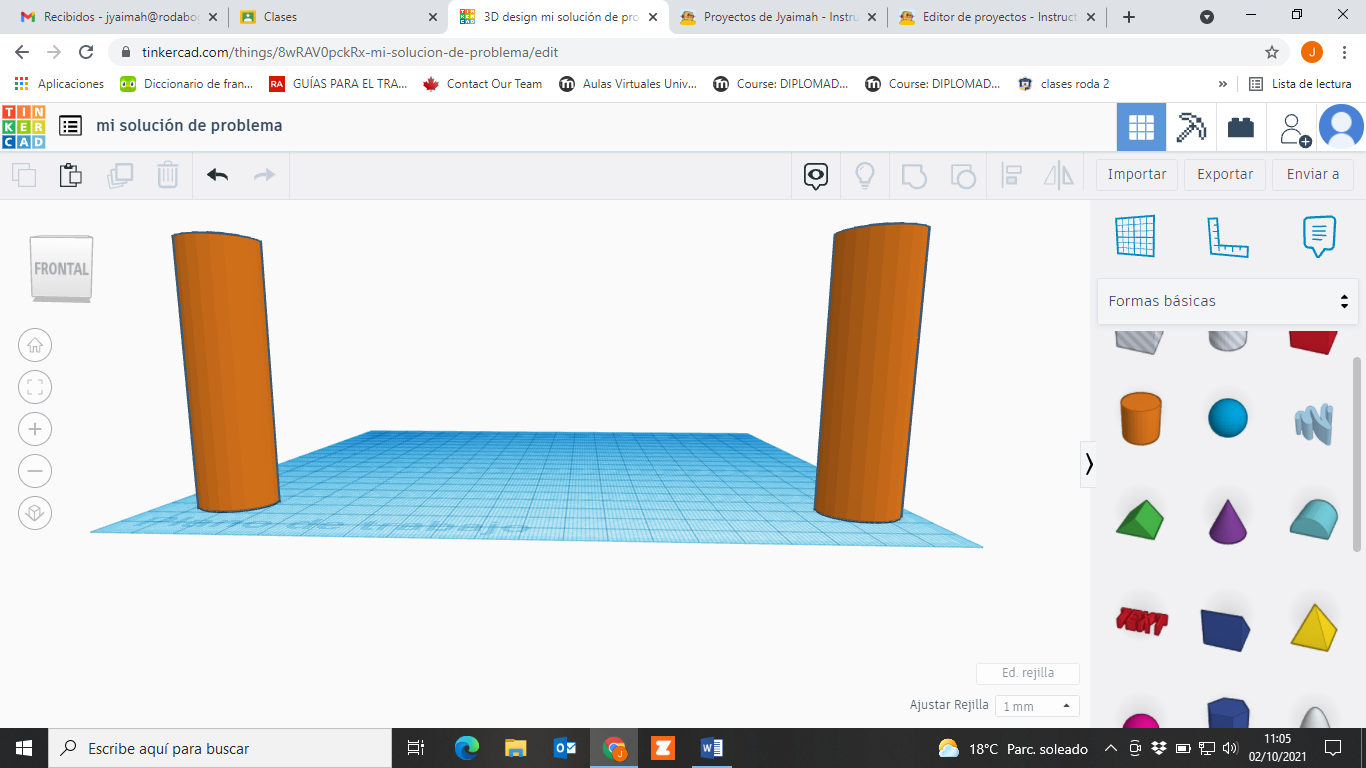Viewport: 1366px width, 768px height.
Task: Click the Duplicate and repeat icon
Action: (x=119, y=175)
